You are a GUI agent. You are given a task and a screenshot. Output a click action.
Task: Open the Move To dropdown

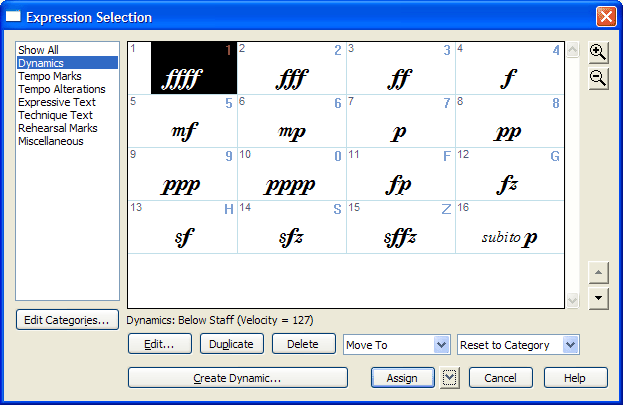pyautogui.click(x=396, y=344)
